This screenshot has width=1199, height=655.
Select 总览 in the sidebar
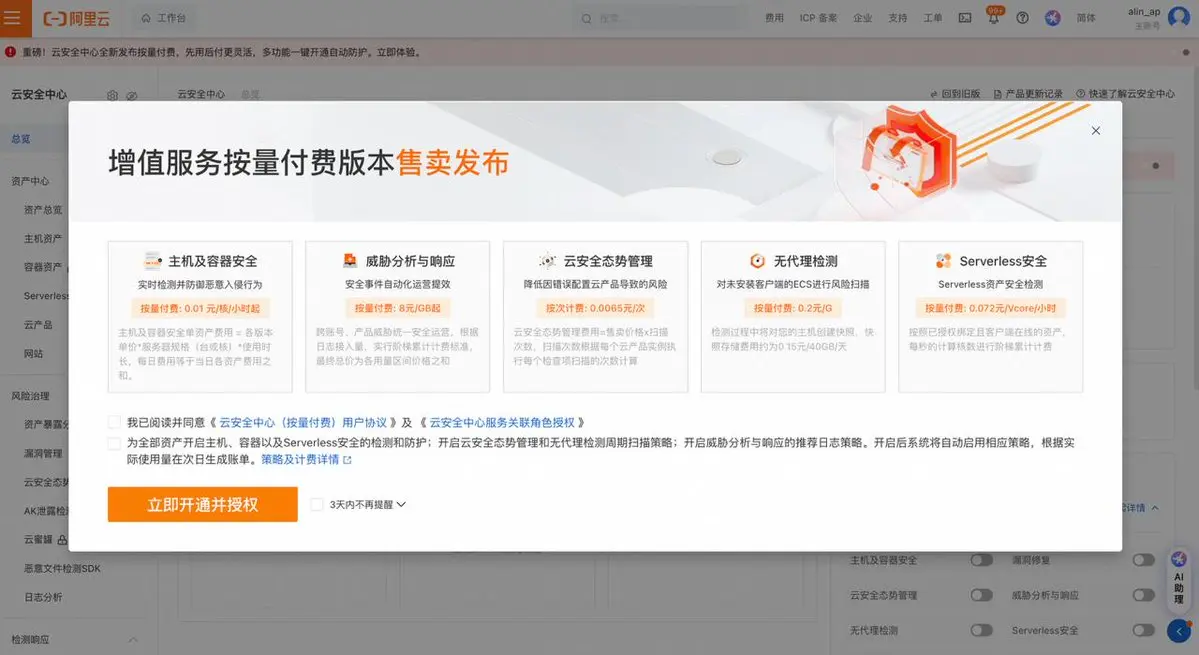pos(21,139)
